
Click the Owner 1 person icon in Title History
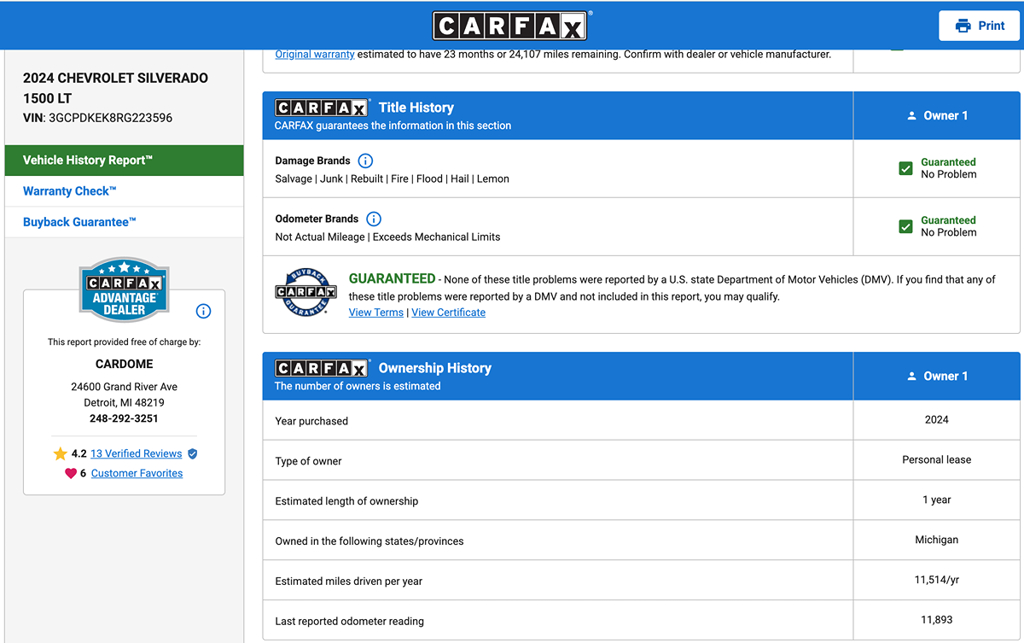[x=912, y=116]
